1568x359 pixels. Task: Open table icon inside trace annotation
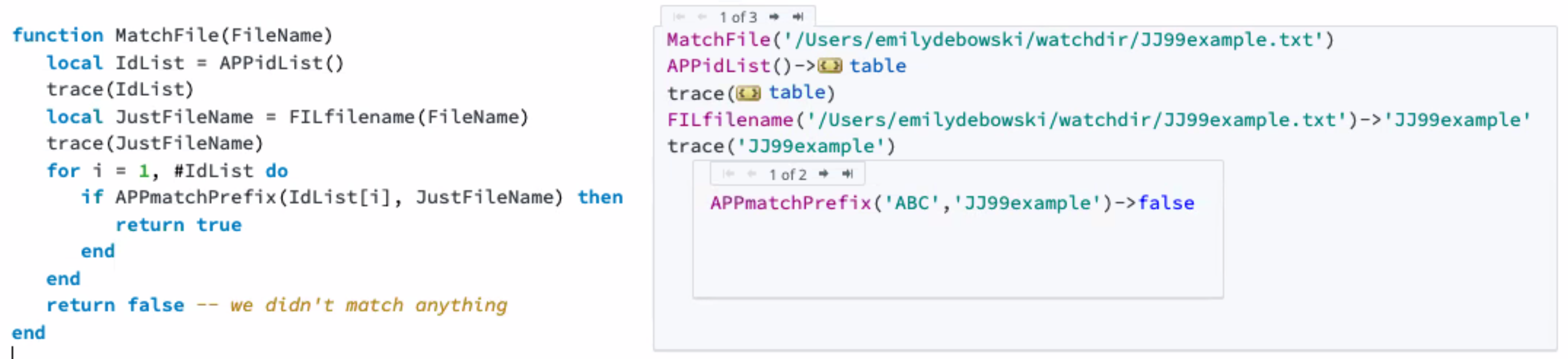(748, 92)
